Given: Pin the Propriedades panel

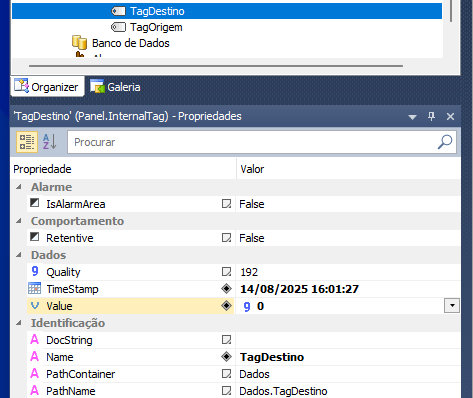Looking at the screenshot, I should pos(431,116).
